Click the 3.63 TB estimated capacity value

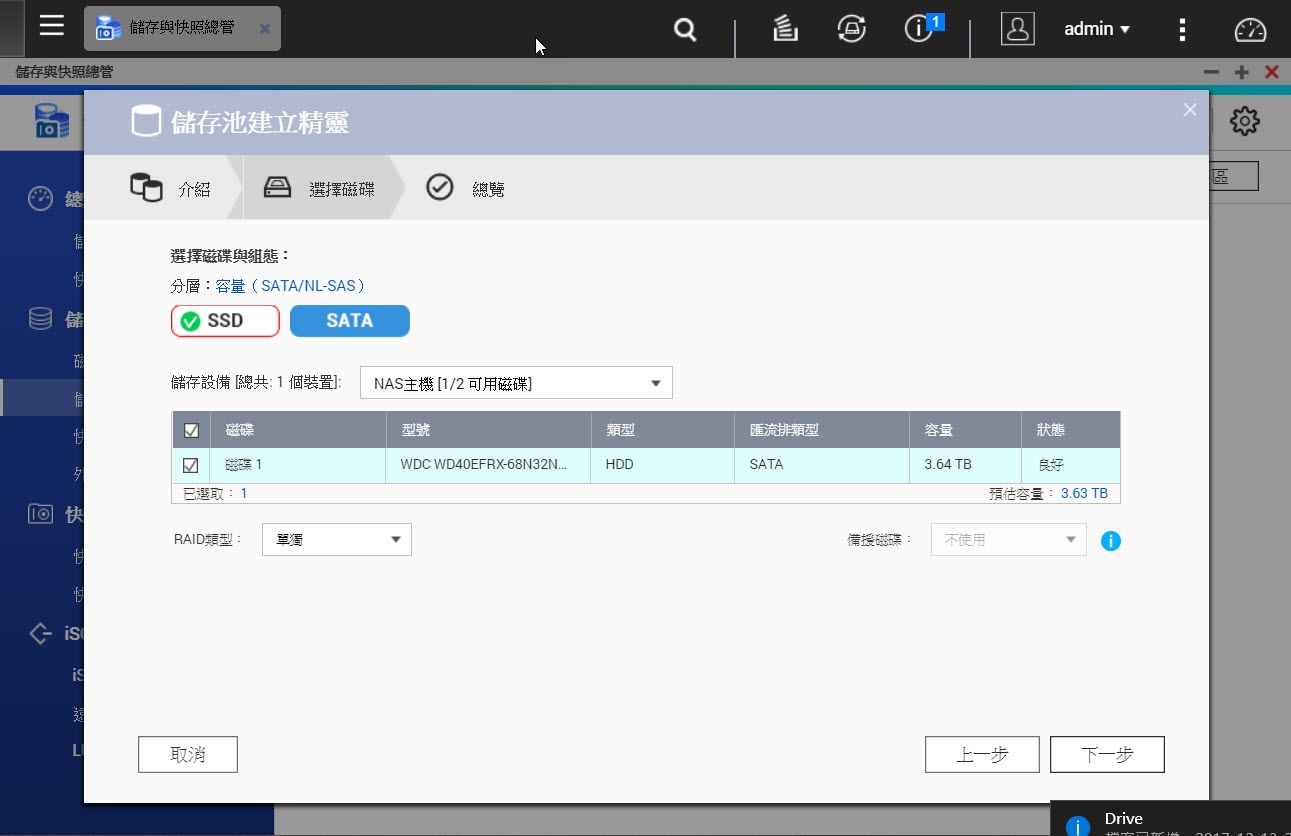coord(1084,494)
